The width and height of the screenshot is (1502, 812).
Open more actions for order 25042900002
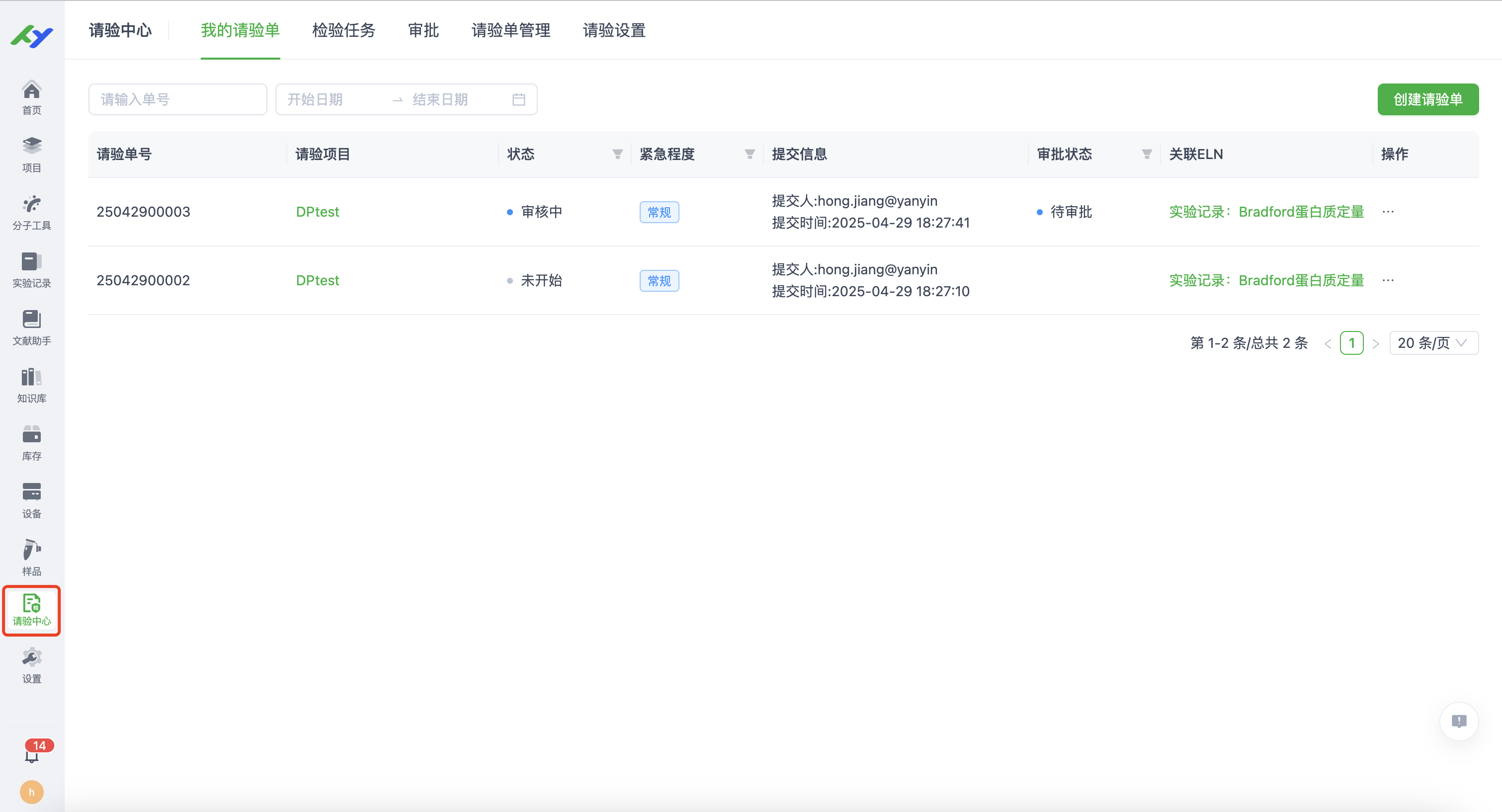point(1388,280)
